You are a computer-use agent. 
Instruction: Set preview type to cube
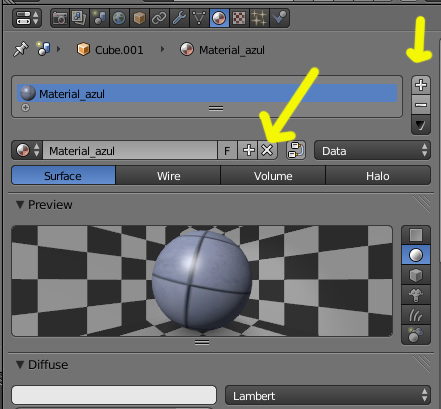[416, 275]
